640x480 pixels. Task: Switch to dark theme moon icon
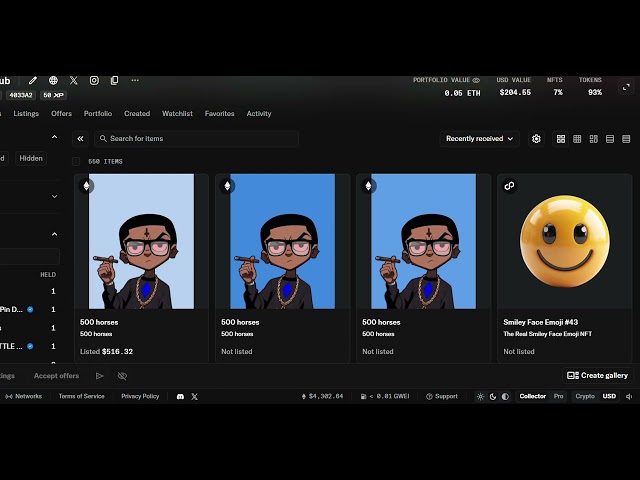(493, 397)
